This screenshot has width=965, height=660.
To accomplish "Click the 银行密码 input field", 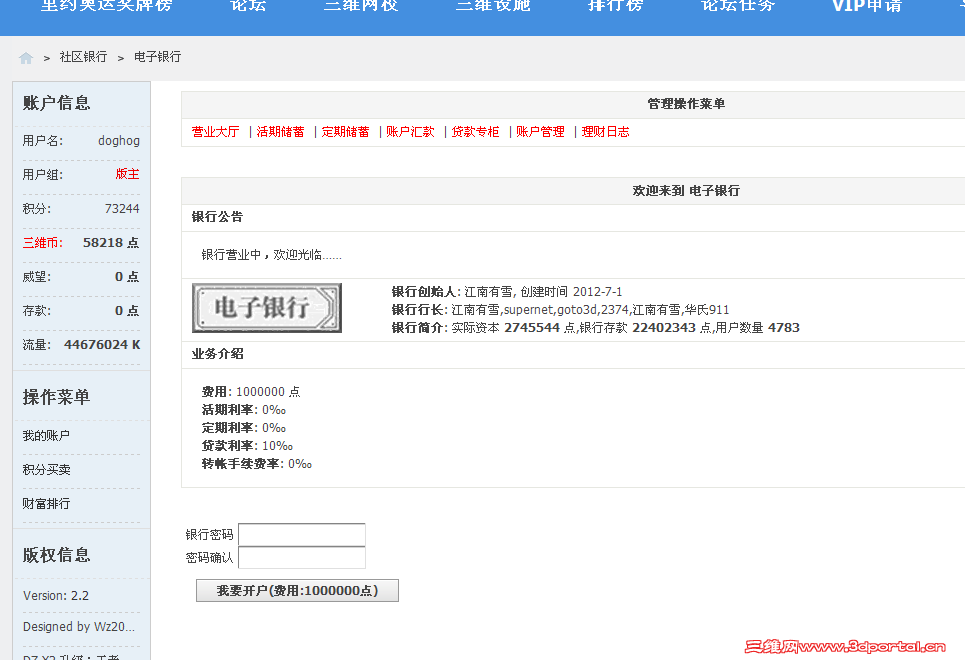I will [x=302, y=534].
